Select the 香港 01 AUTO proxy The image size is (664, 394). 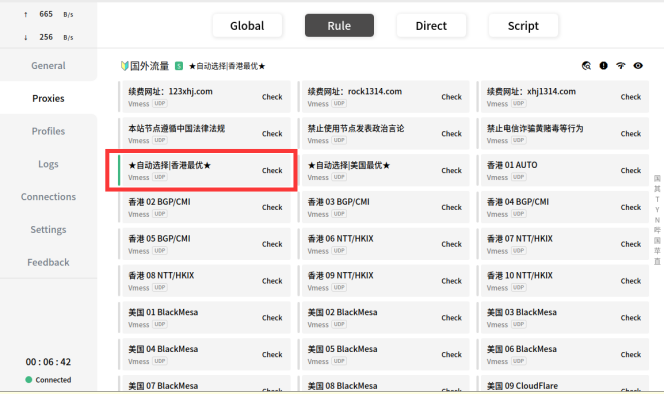(563, 170)
